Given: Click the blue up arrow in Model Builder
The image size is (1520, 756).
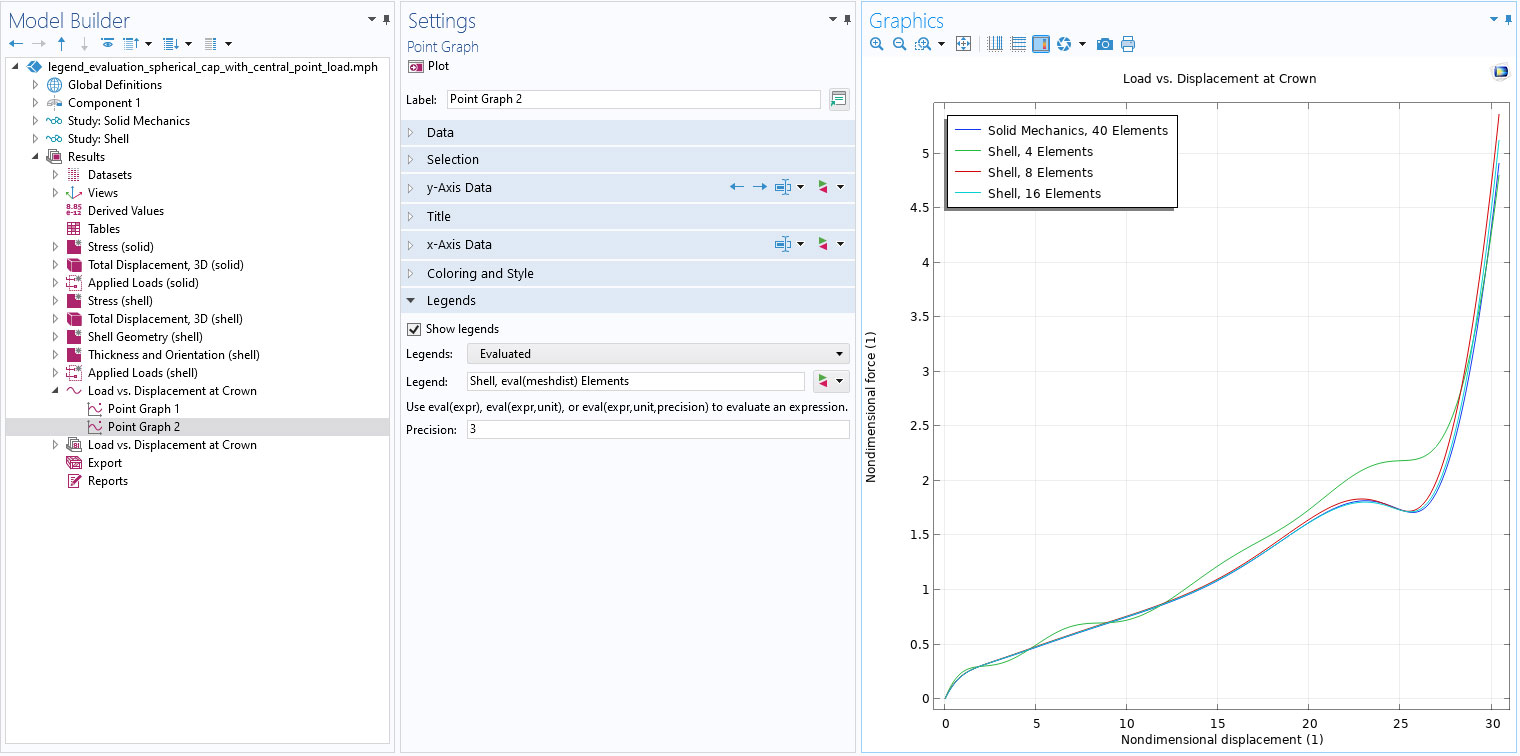Looking at the screenshot, I should coord(62,44).
